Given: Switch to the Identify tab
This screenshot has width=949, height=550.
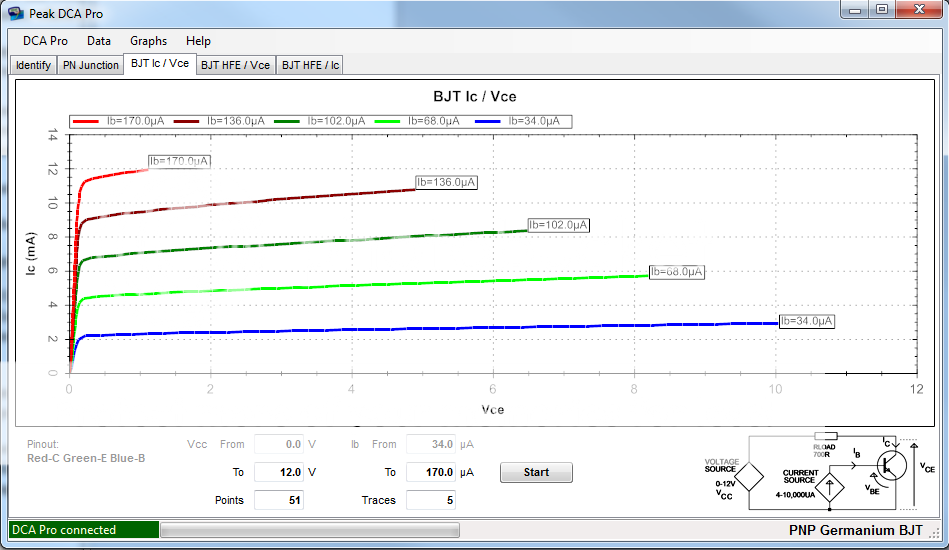Looking at the screenshot, I should click(x=33, y=65).
